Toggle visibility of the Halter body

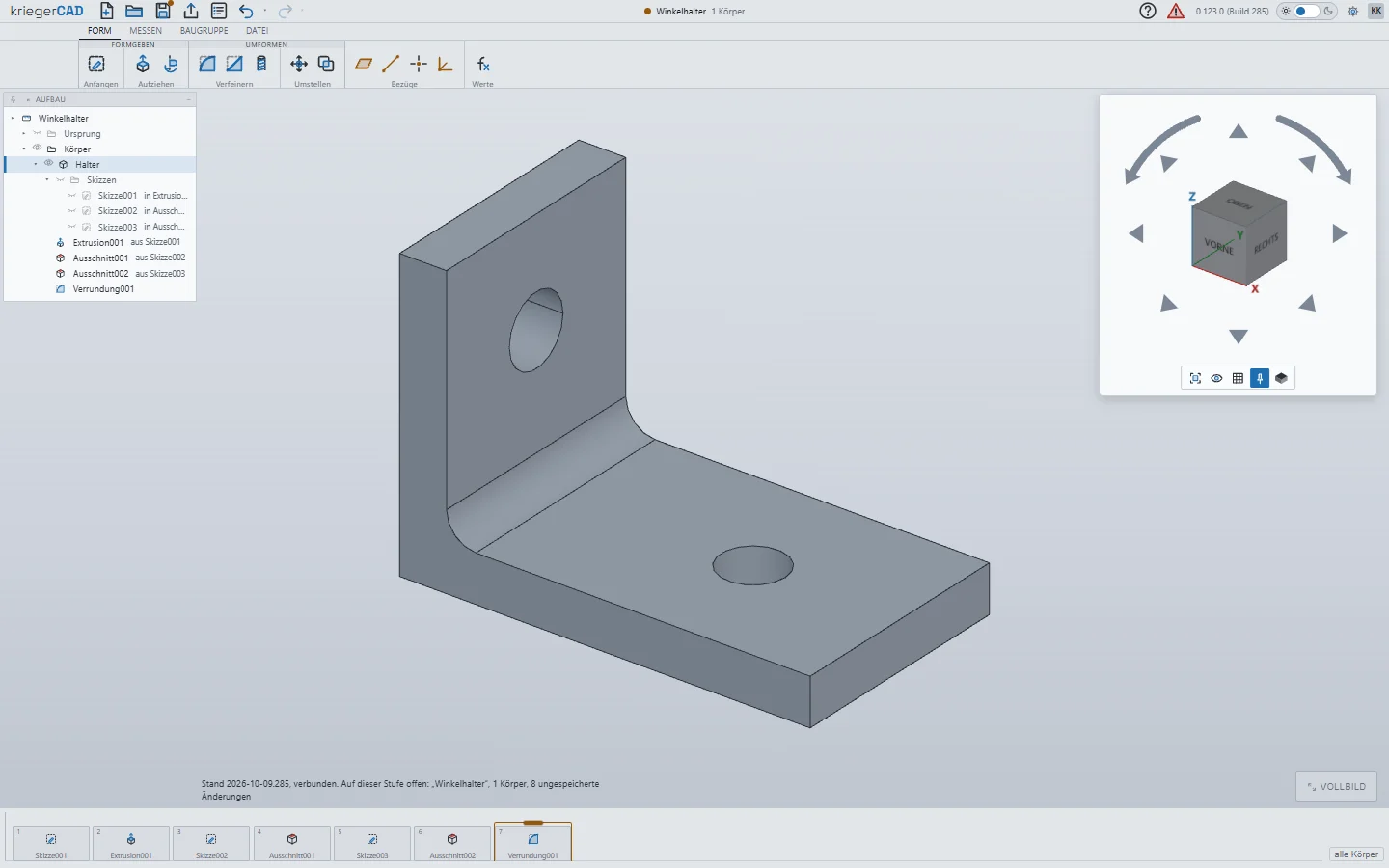pos(49,164)
